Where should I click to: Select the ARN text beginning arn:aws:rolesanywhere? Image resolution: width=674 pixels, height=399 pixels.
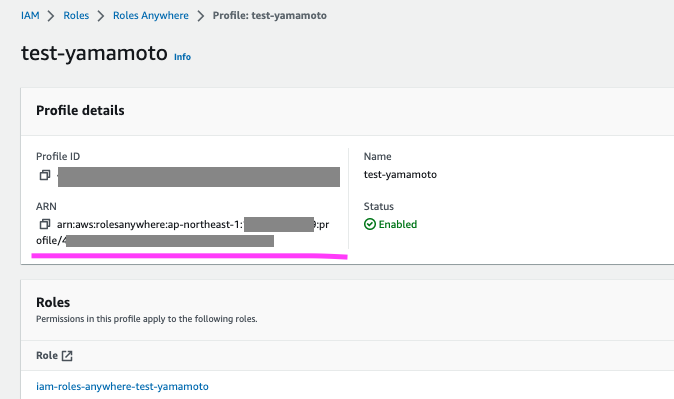(x=183, y=232)
